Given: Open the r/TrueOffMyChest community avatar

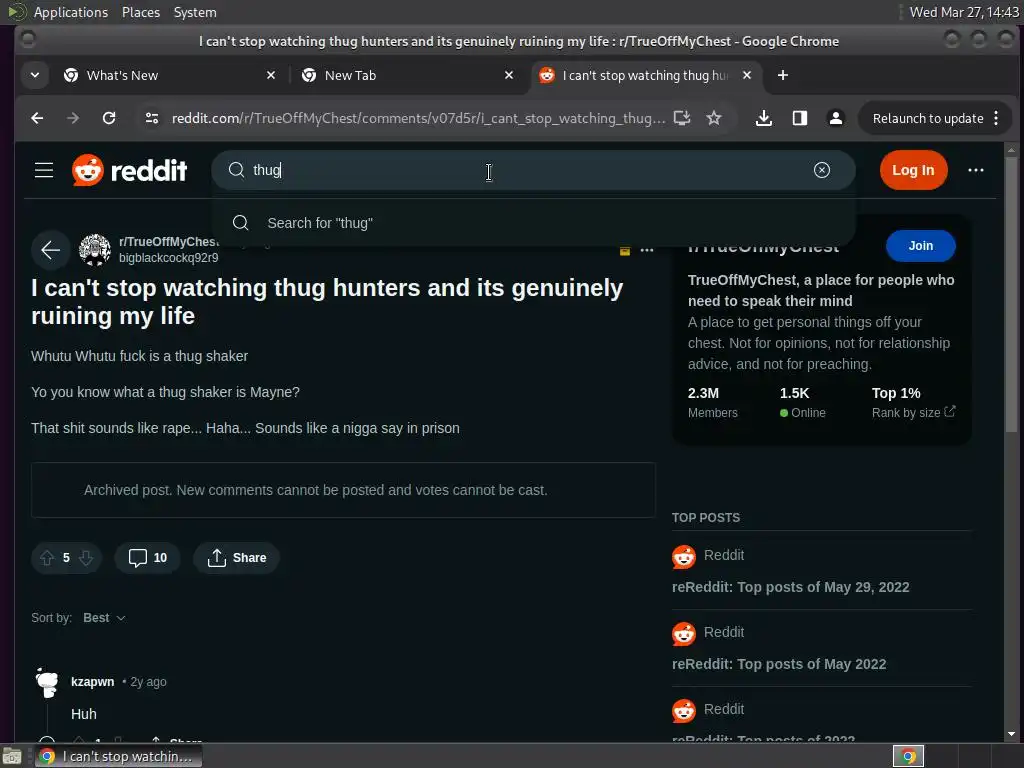Looking at the screenshot, I should click(95, 249).
